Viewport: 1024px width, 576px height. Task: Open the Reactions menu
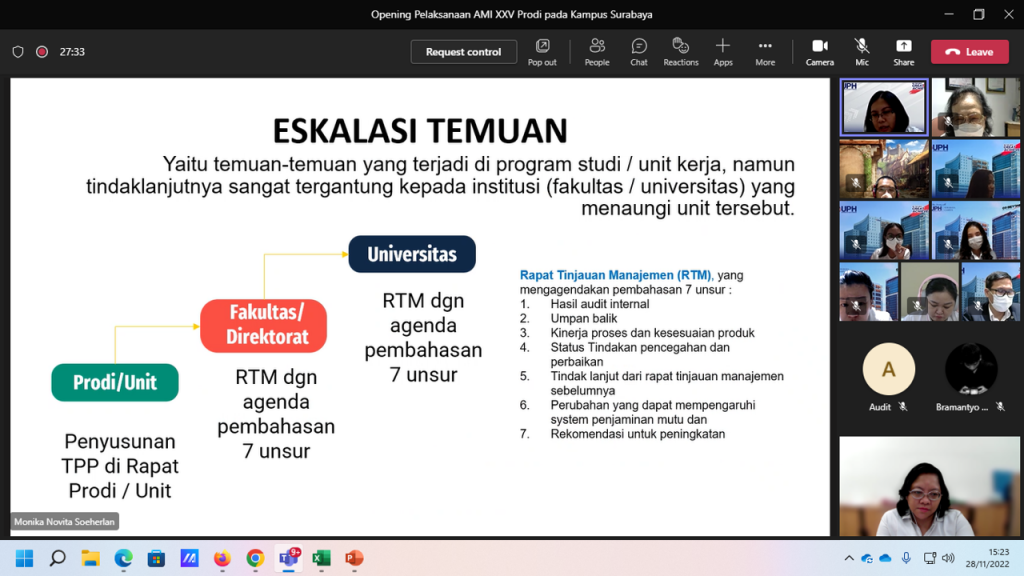681,51
